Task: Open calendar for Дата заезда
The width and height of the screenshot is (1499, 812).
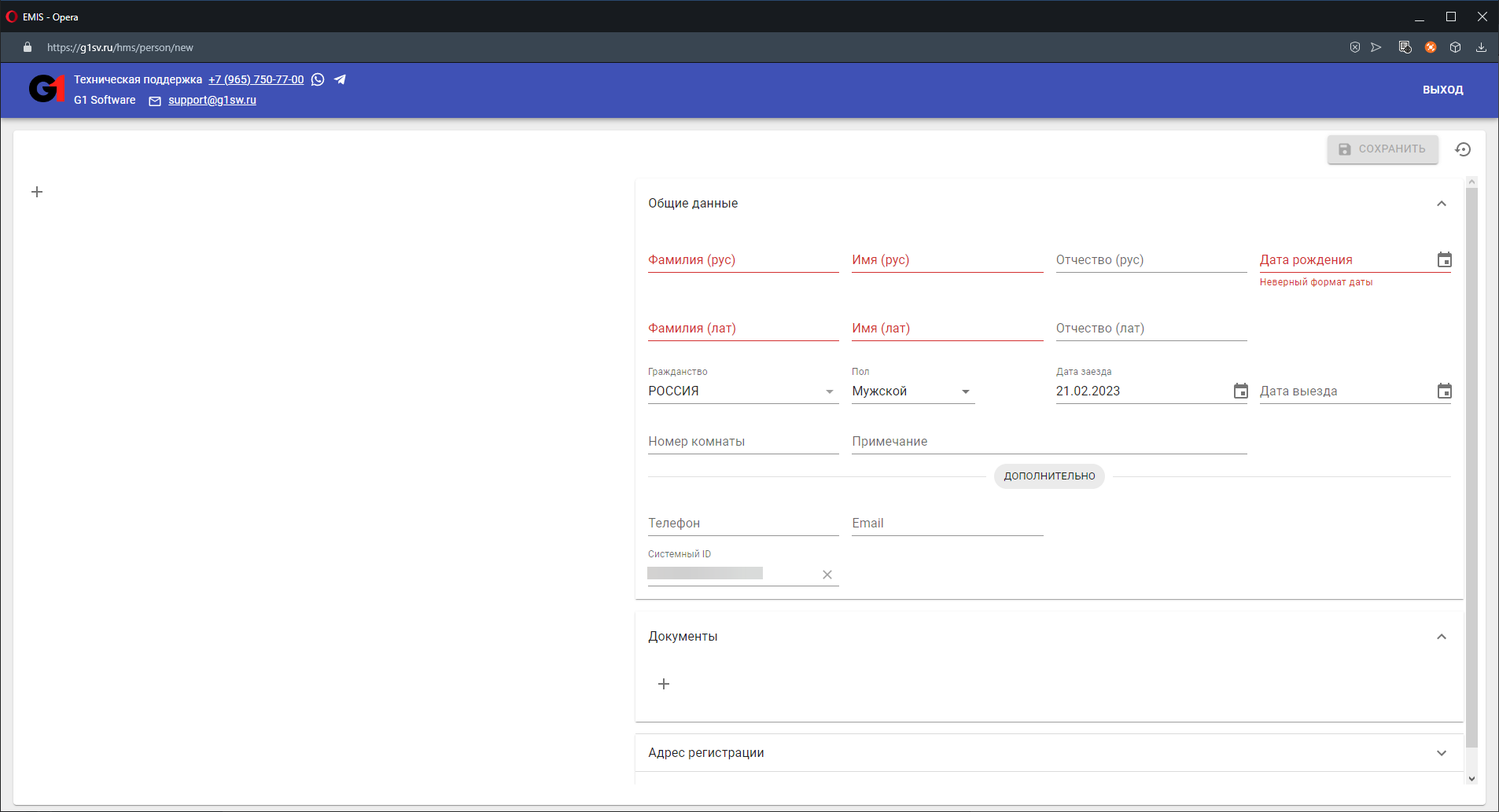Action: point(1240,391)
